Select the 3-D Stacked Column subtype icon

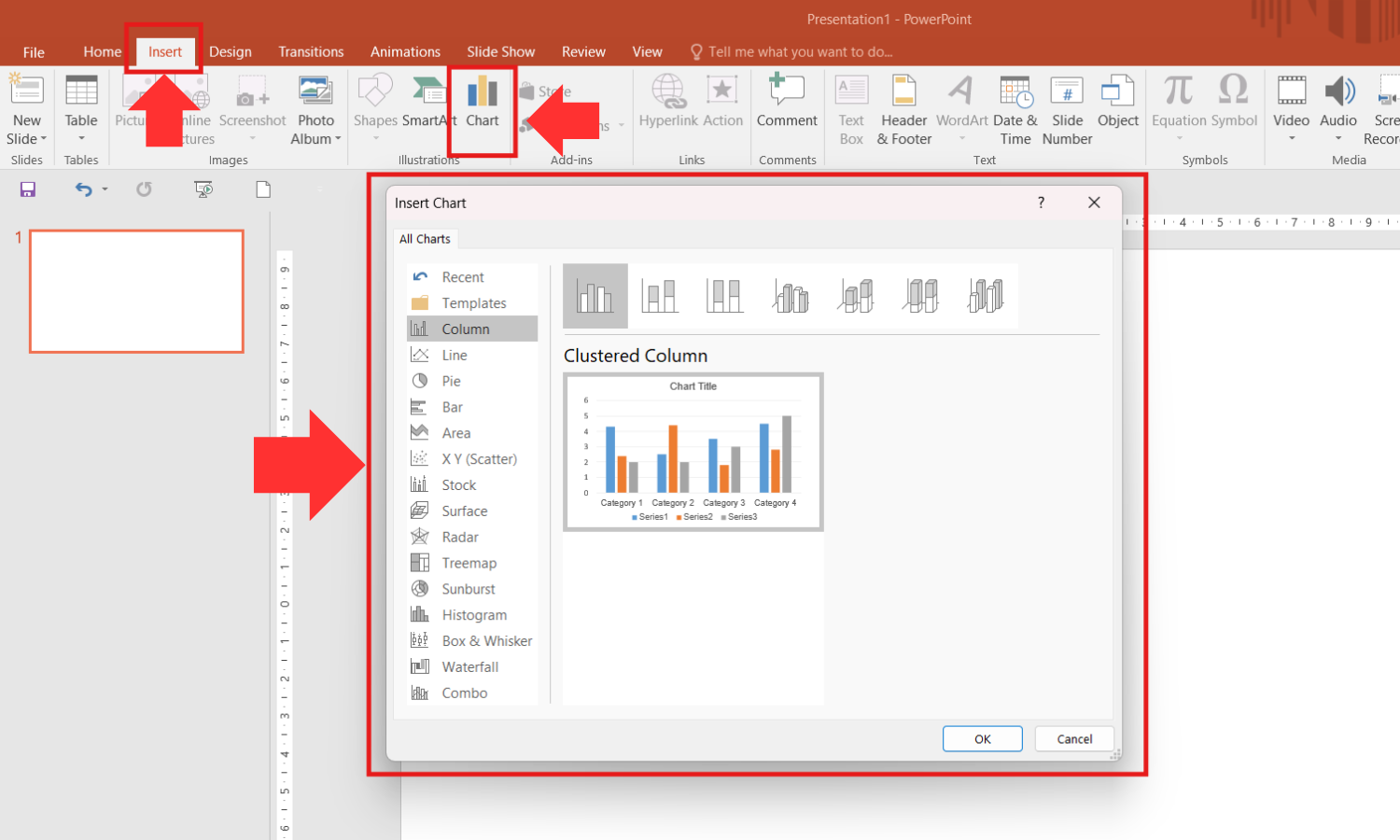tap(856, 296)
